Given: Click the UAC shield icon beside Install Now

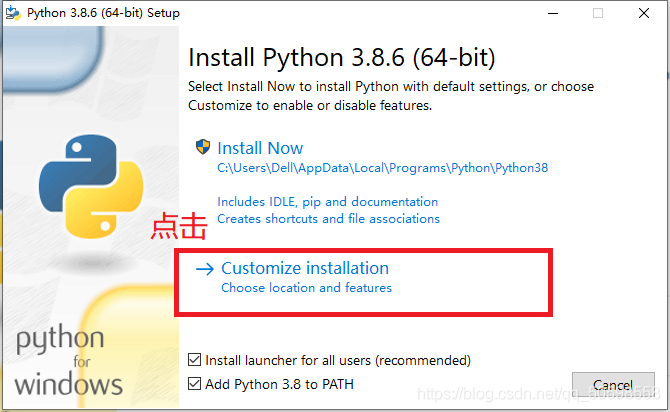Looking at the screenshot, I should [x=204, y=148].
